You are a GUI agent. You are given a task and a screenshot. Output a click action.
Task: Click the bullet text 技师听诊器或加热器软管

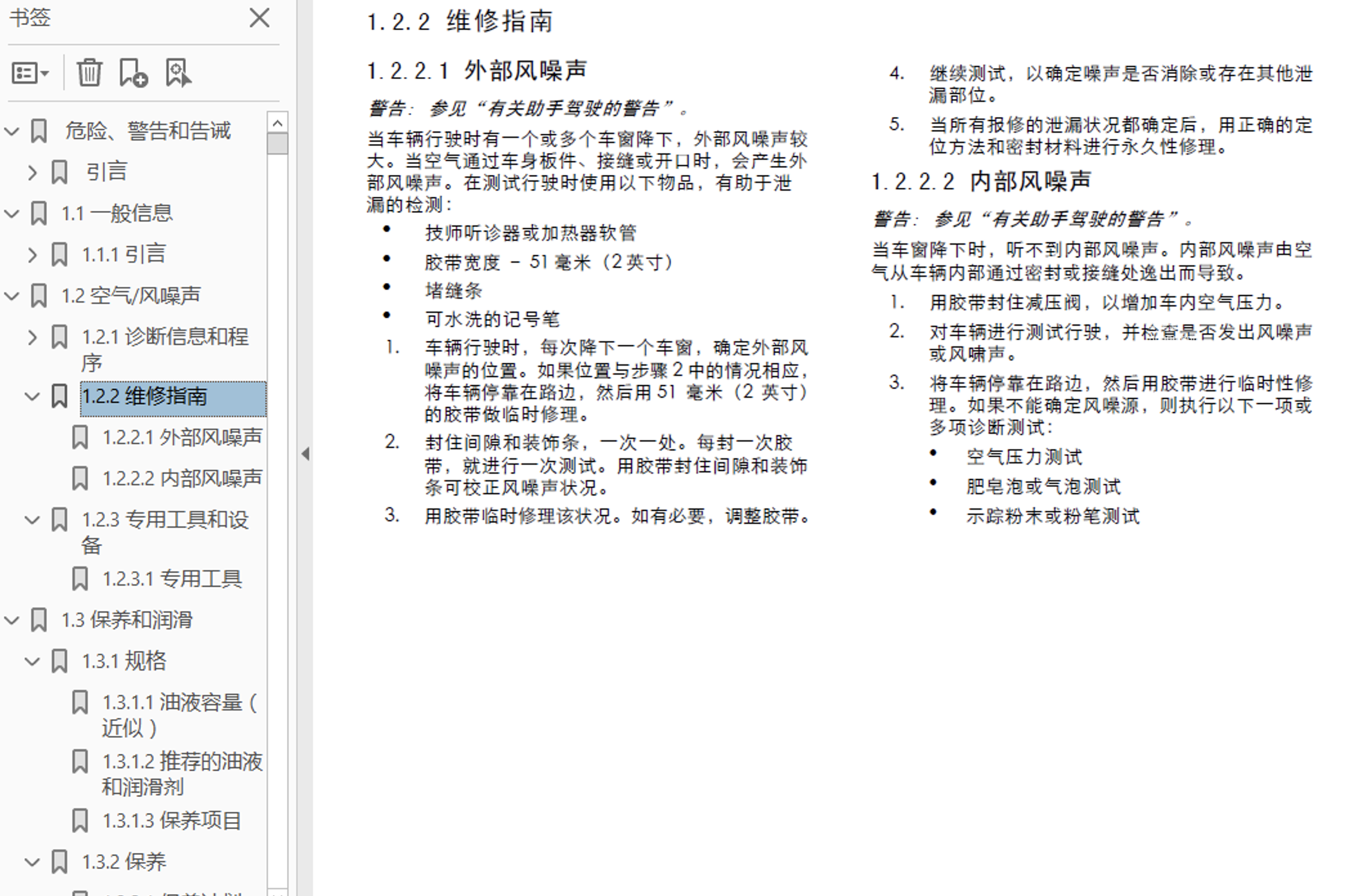(x=531, y=233)
